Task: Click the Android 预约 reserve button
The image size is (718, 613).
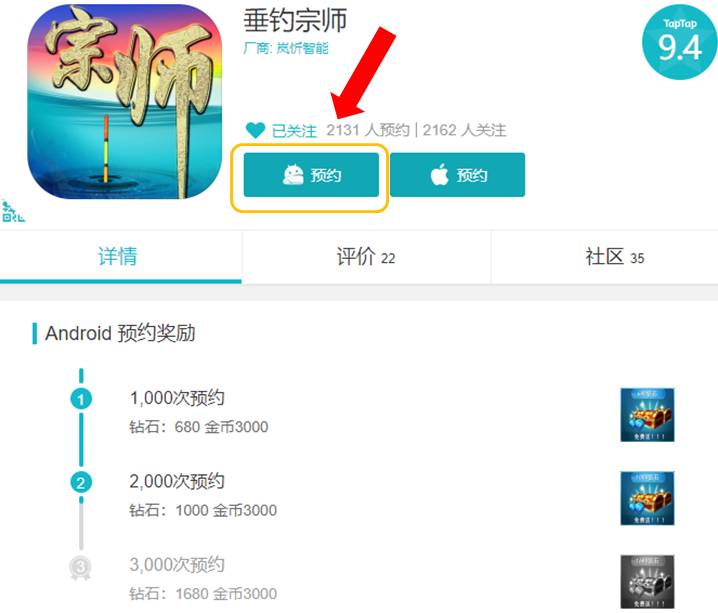Action: tap(311, 175)
